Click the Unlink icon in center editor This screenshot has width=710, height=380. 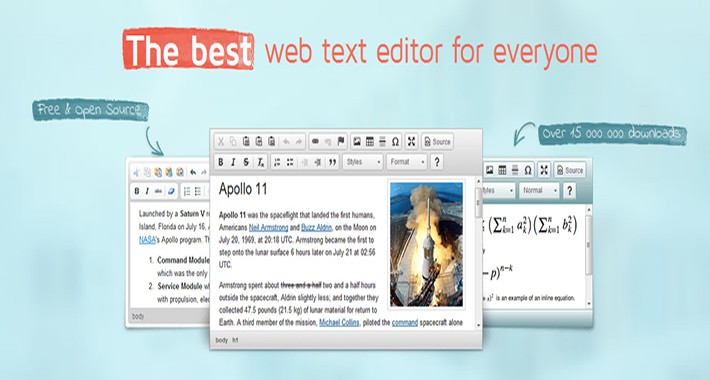click(x=328, y=142)
